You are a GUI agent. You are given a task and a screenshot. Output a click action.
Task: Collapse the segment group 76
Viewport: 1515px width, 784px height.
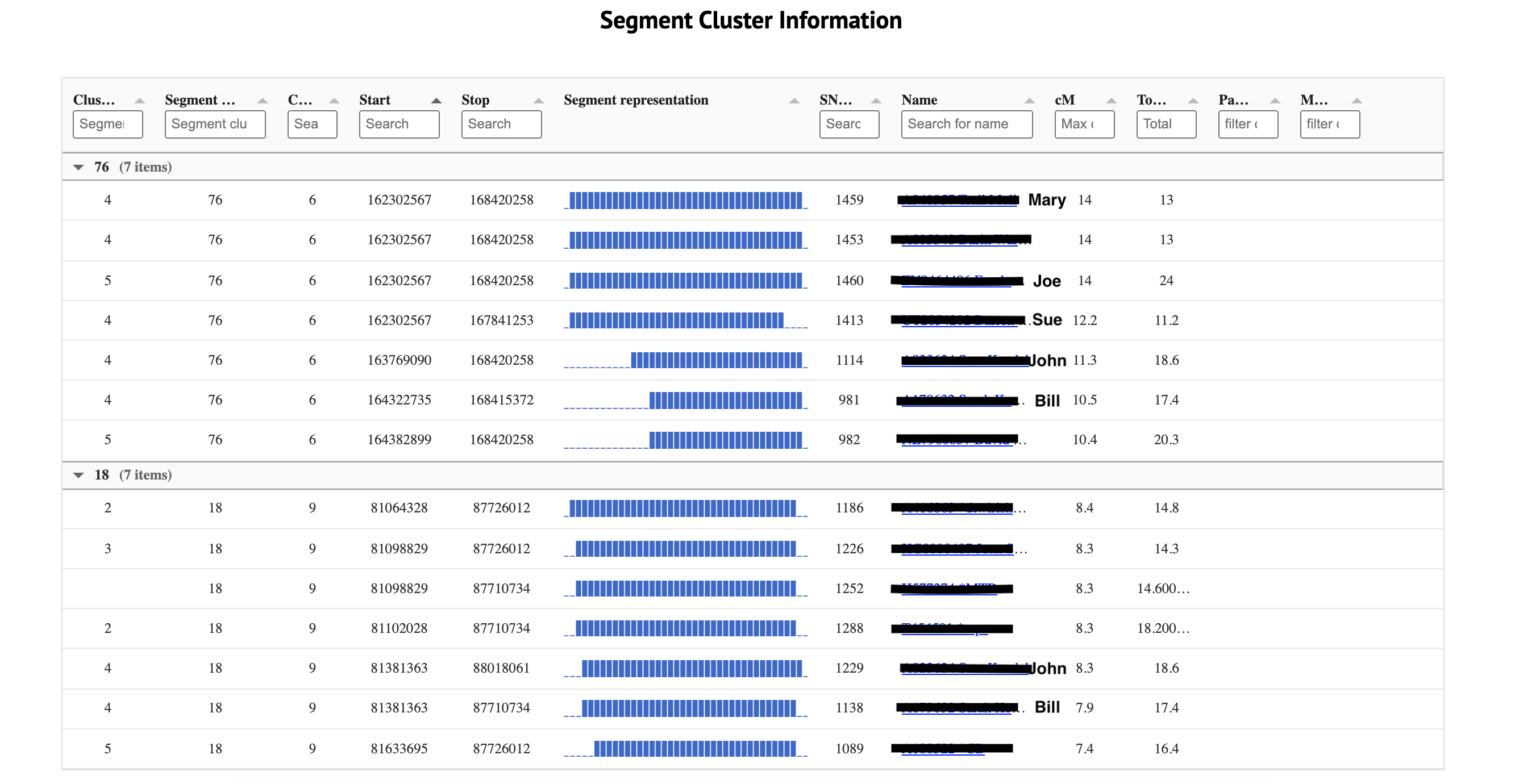tap(80, 166)
